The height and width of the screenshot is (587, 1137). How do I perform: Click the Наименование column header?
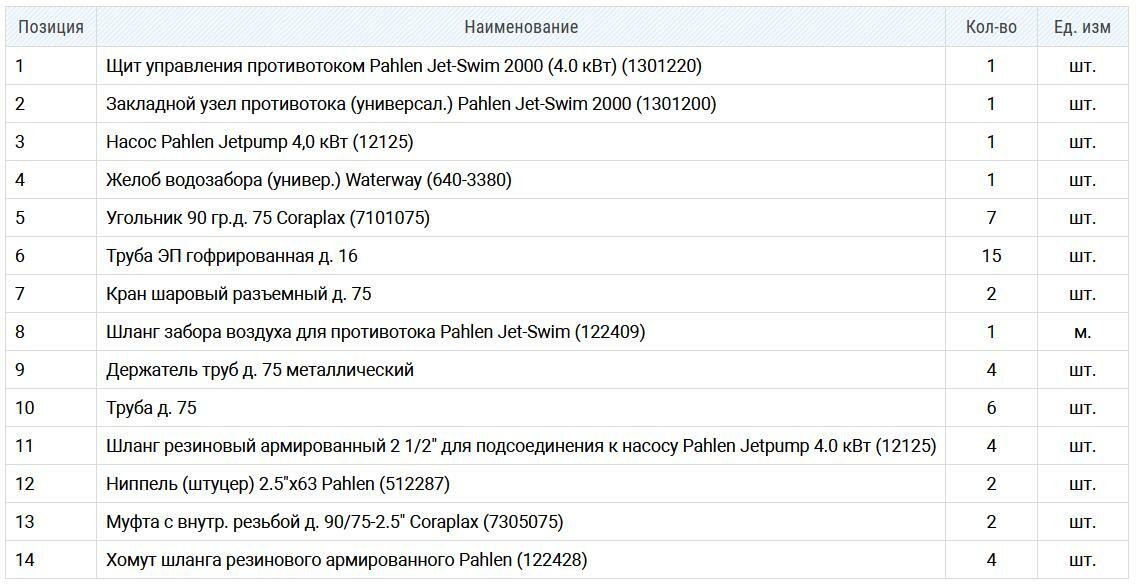(x=521, y=28)
